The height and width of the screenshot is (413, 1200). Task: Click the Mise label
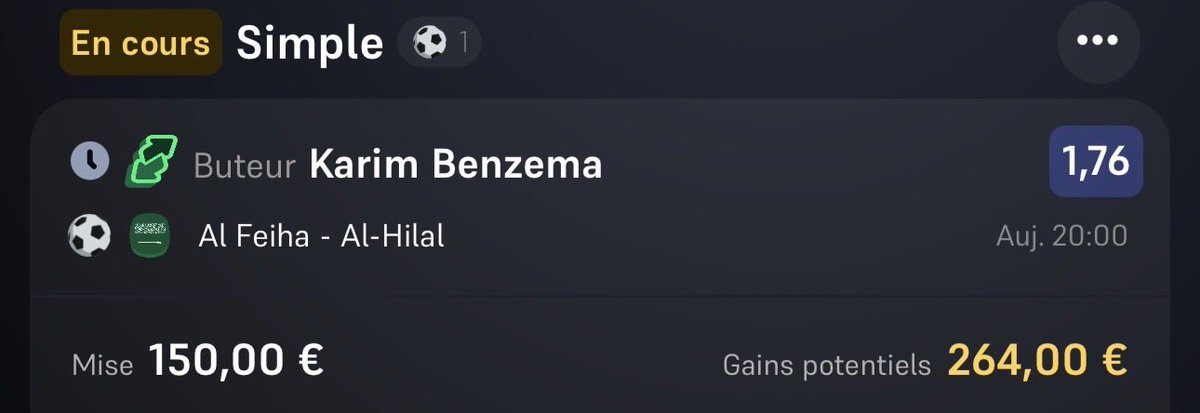(103, 365)
